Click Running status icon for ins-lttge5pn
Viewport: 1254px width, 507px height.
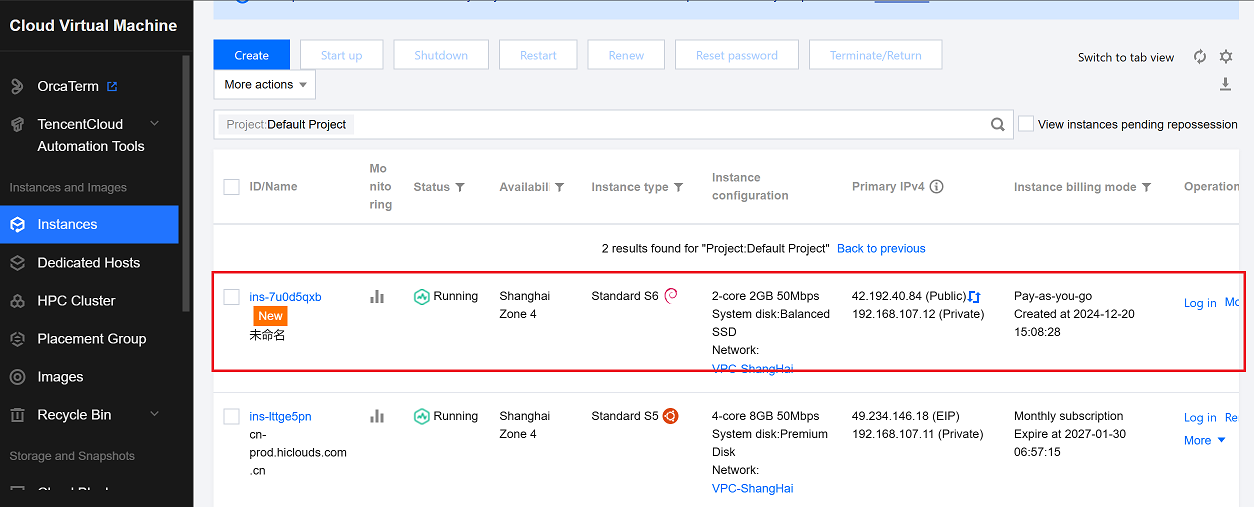(x=421, y=417)
